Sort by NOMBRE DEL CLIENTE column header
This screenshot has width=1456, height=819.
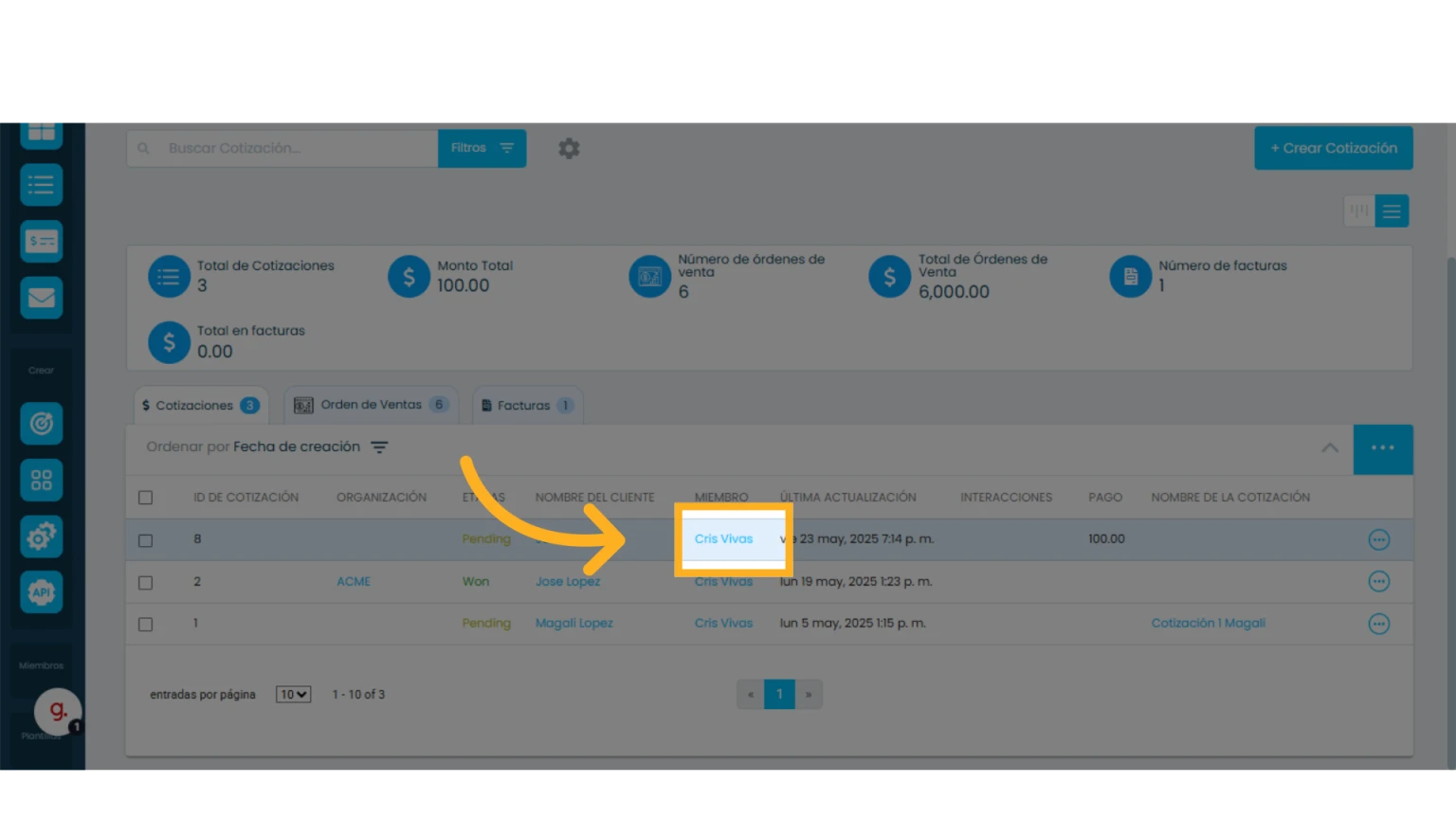(x=594, y=498)
